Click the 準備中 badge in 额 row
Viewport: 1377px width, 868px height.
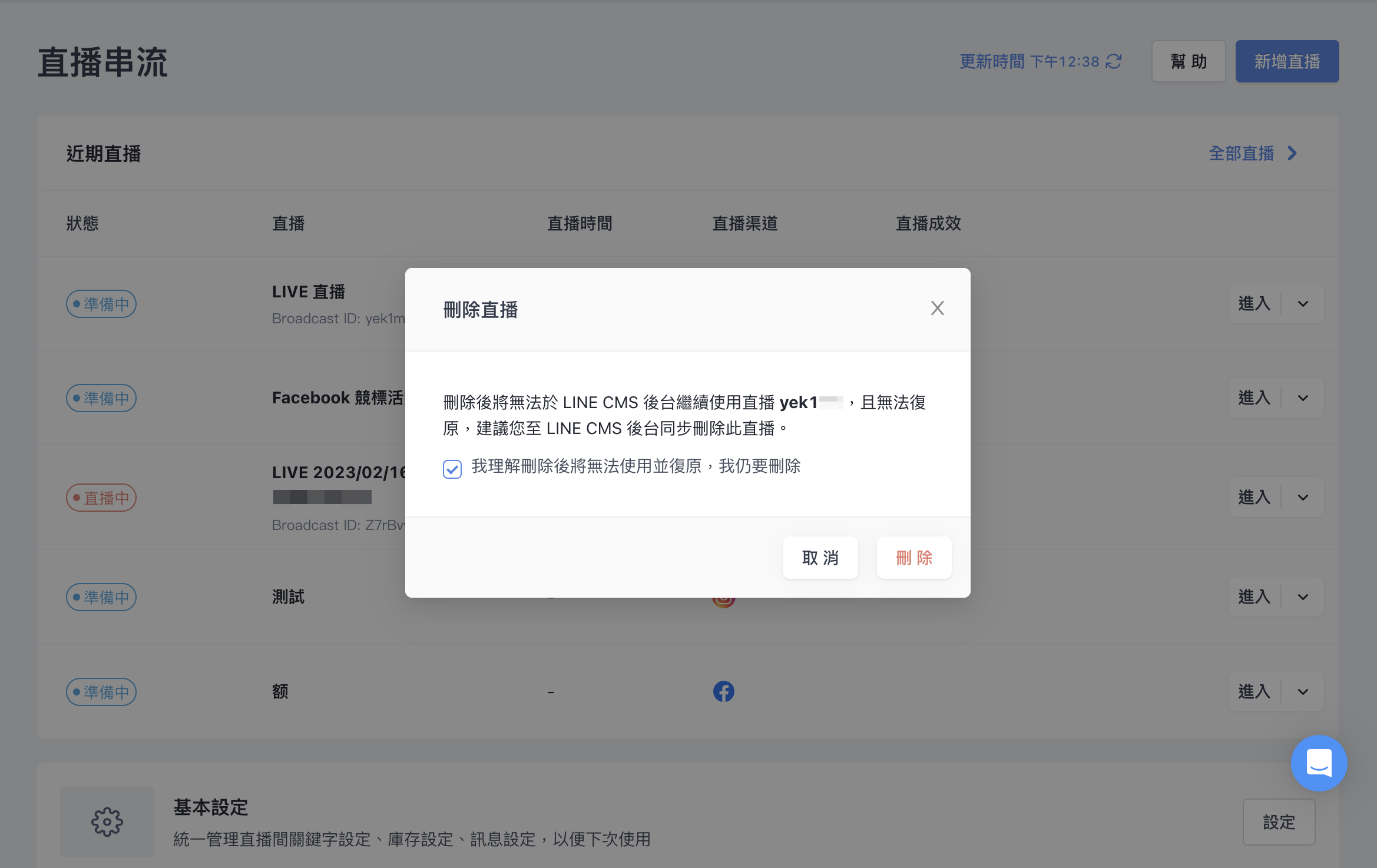coord(101,692)
